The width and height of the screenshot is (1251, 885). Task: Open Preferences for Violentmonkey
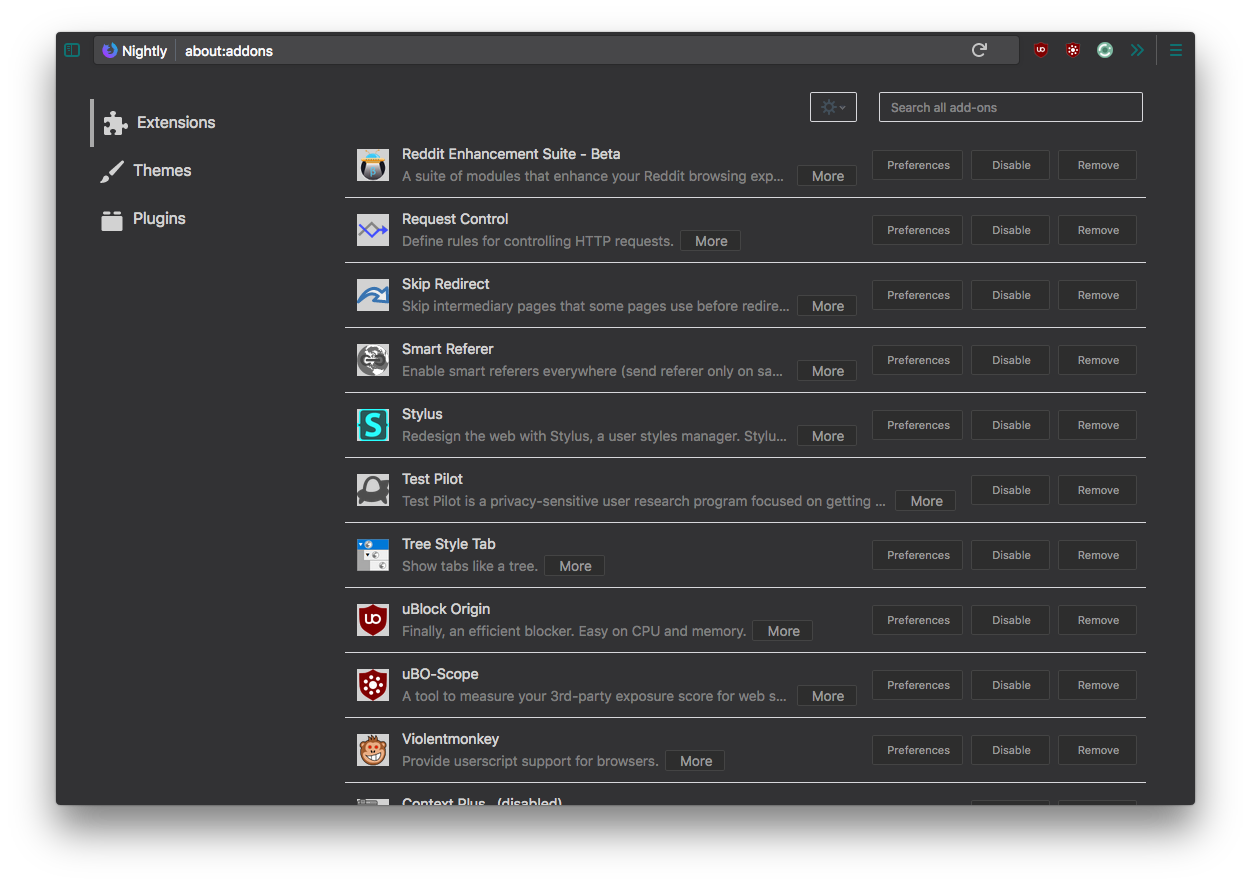pyautogui.click(x=918, y=750)
